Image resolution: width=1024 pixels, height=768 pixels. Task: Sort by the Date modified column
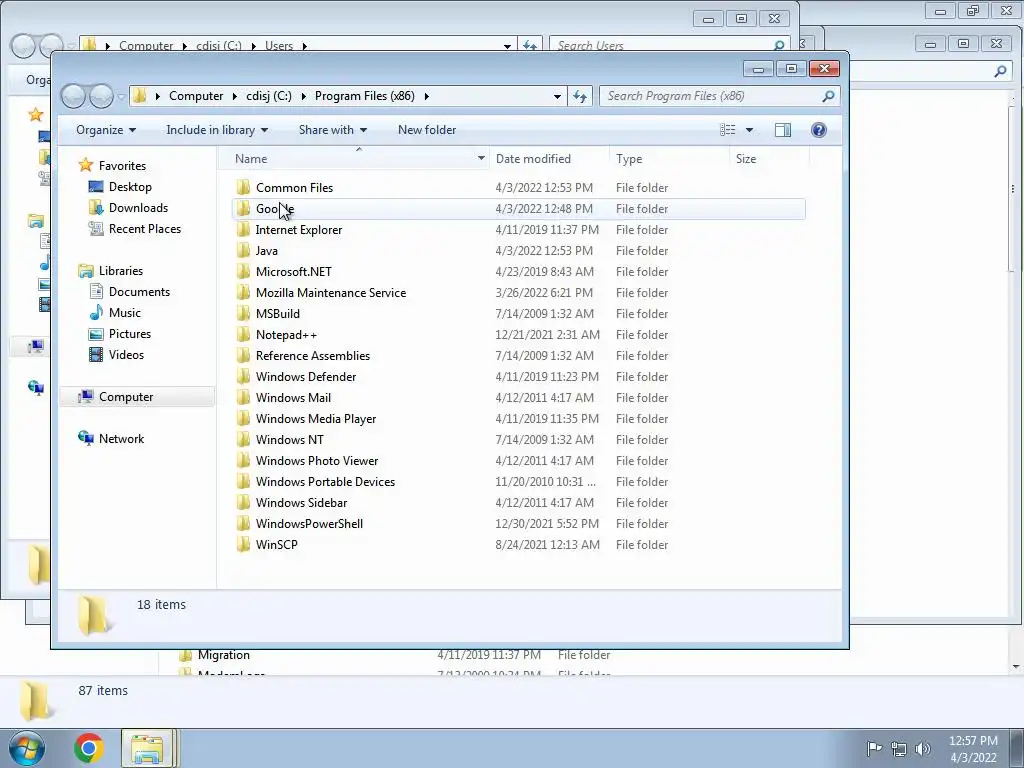[x=549, y=159]
